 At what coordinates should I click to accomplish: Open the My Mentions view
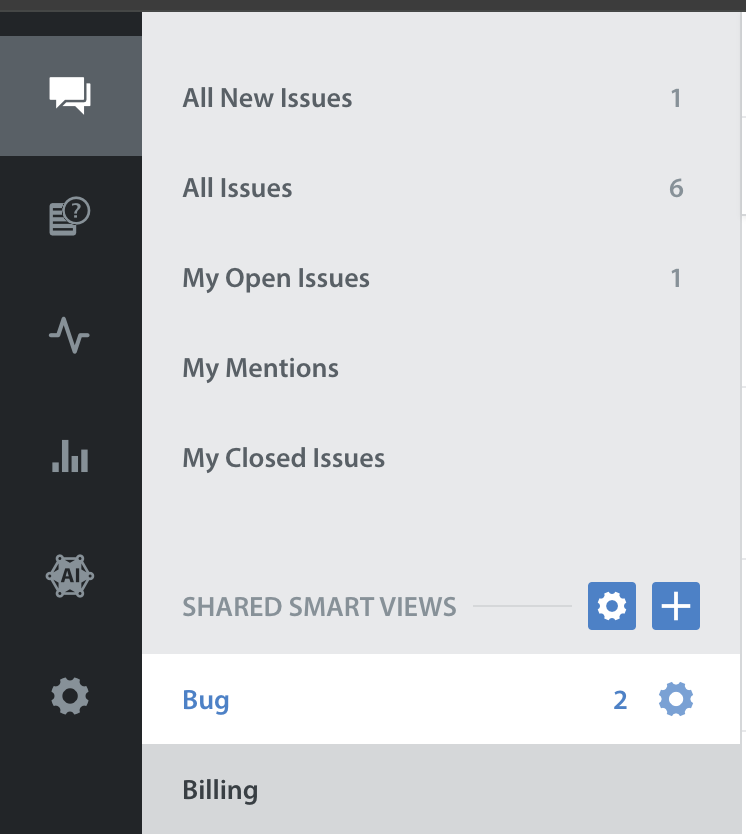441,368
